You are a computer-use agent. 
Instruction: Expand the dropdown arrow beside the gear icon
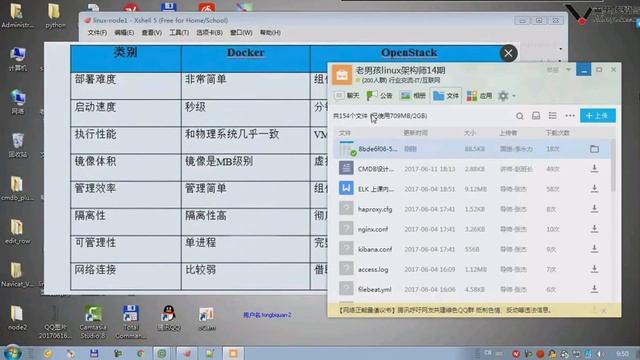[514, 96]
